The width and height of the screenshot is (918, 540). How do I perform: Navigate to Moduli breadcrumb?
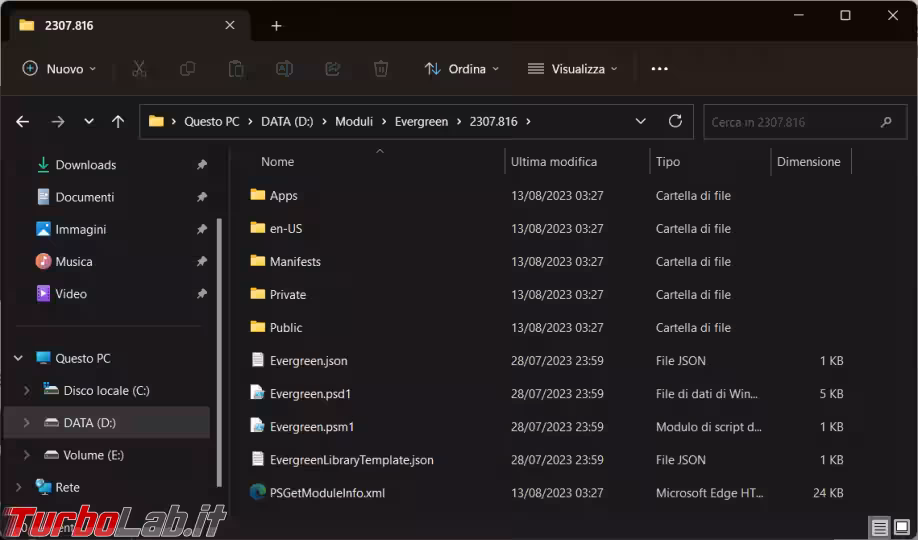pos(354,122)
